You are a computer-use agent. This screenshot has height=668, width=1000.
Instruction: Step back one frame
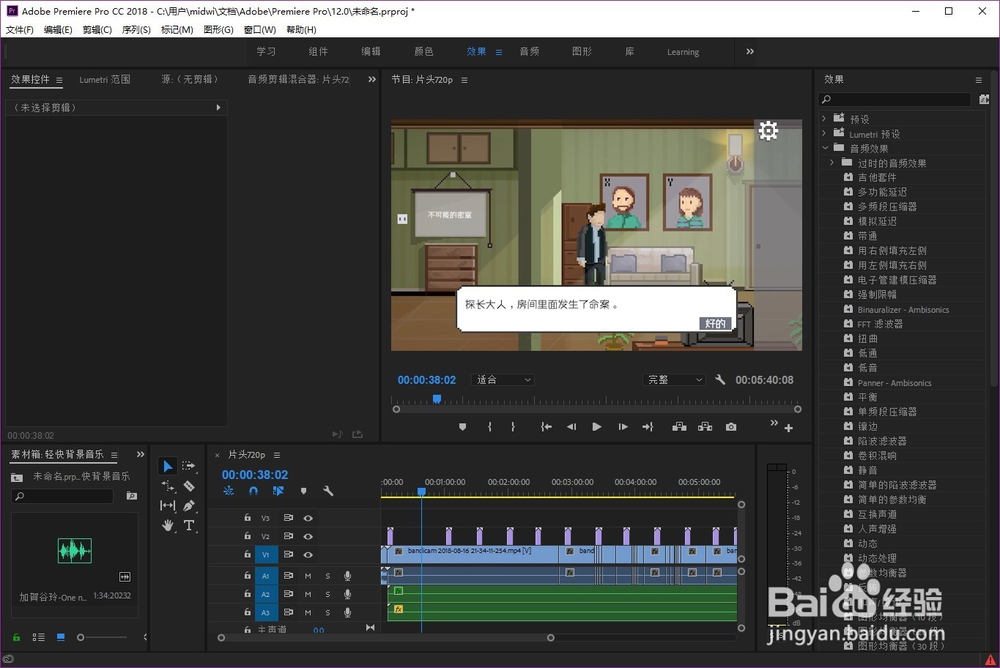[x=571, y=427]
